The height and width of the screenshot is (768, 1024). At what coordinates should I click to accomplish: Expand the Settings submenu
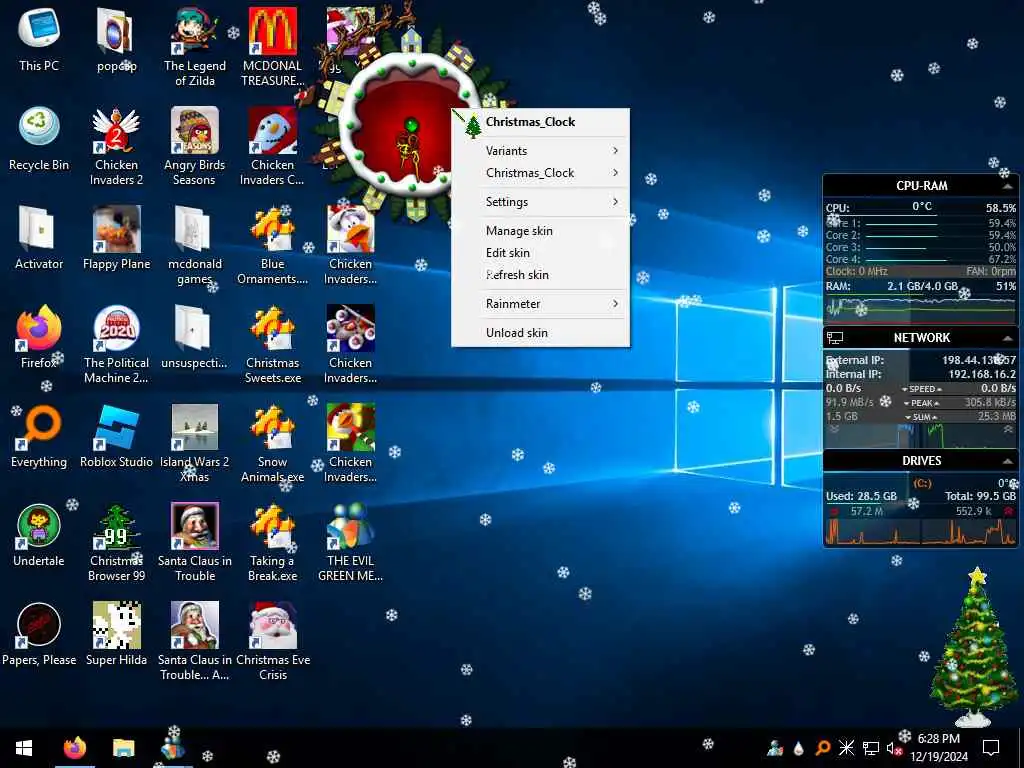click(x=541, y=202)
